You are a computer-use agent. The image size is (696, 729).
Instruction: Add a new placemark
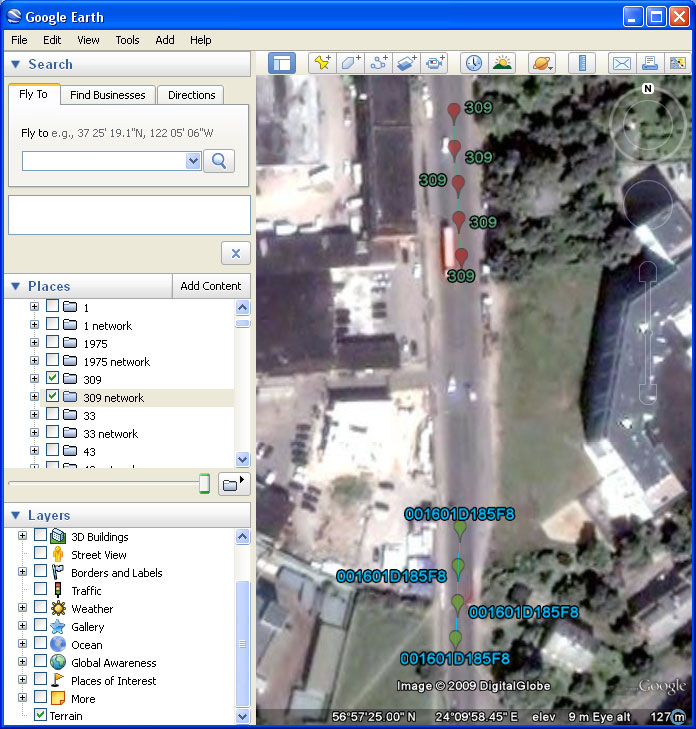pos(322,63)
